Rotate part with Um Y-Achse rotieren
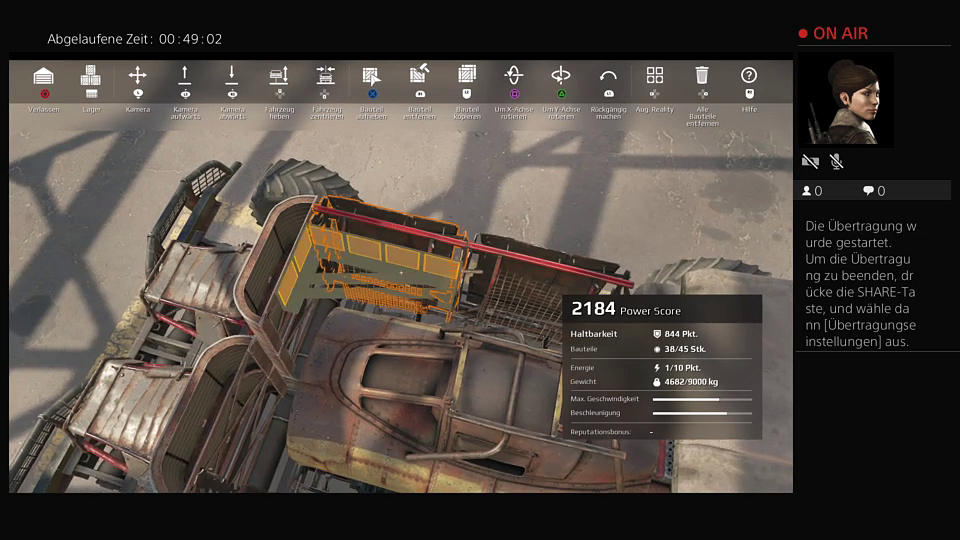 point(561,77)
